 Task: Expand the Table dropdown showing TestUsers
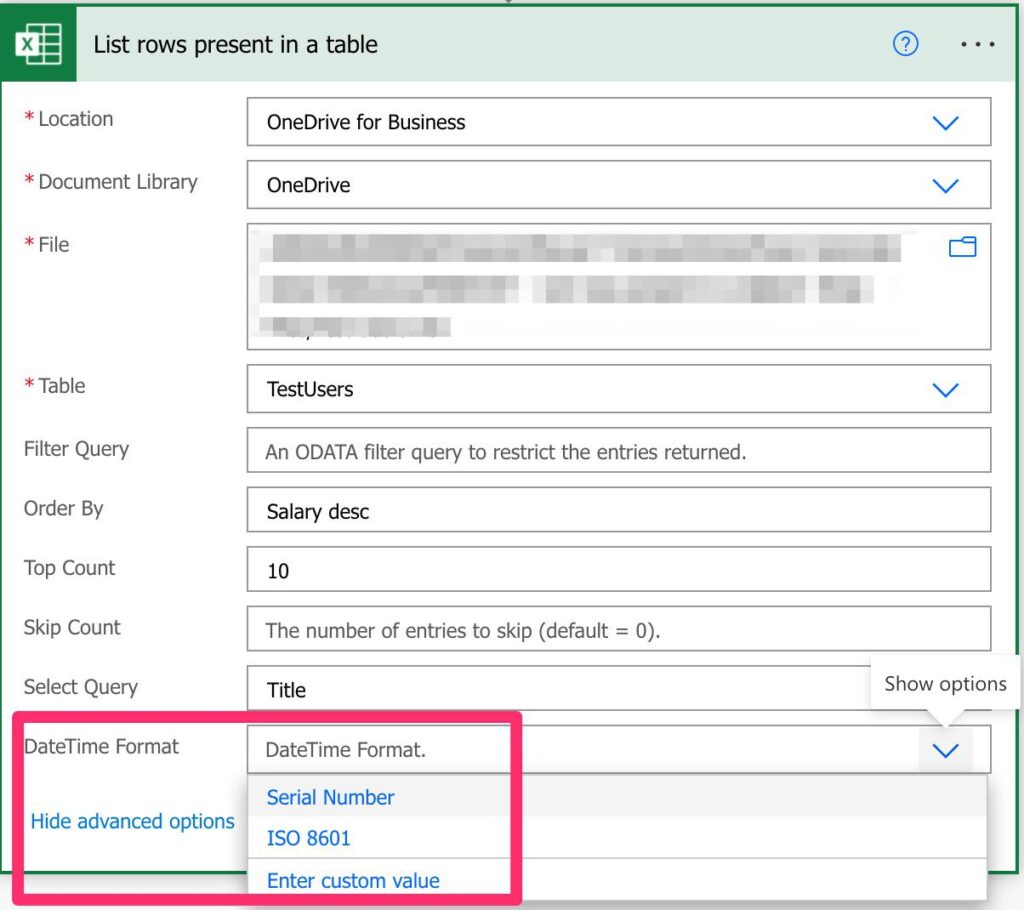tap(945, 389)
